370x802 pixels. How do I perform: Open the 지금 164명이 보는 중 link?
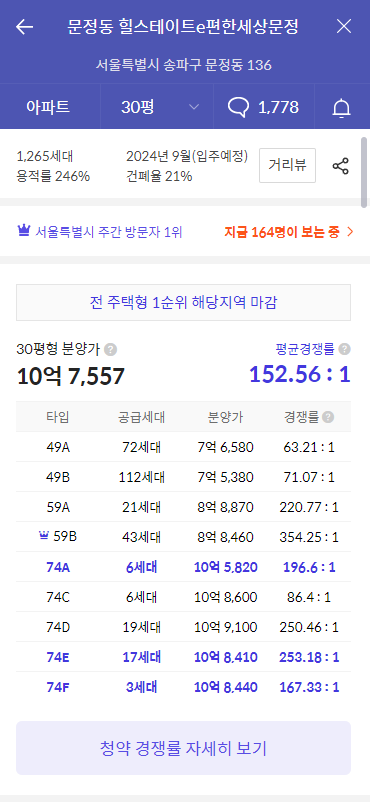click(x=288, y=232)
